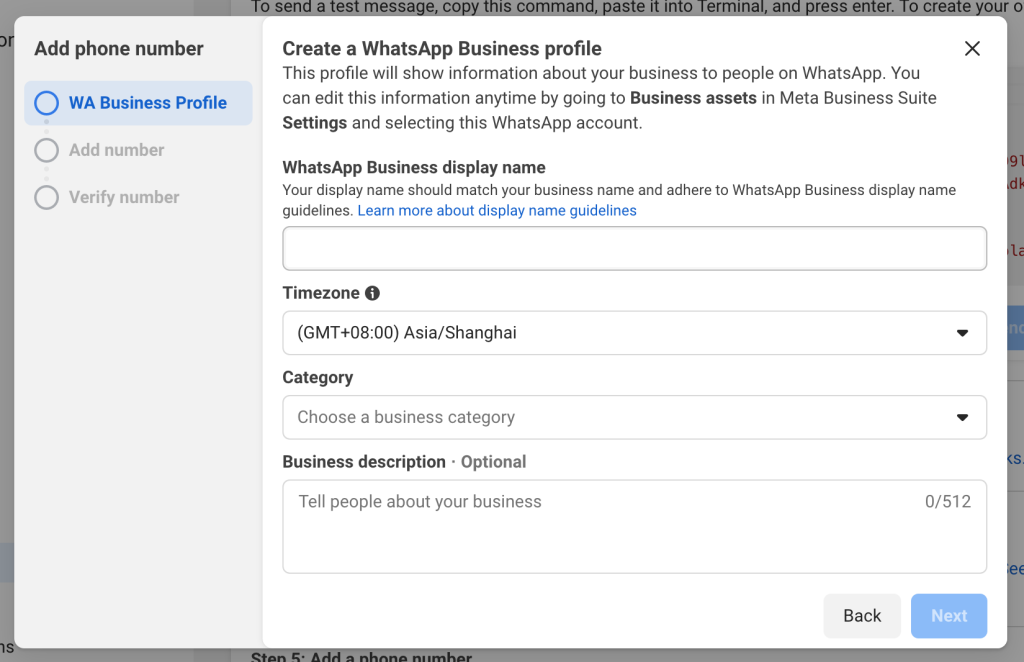
Task: Click the Timezone info icon
Action: click(372, 293)
